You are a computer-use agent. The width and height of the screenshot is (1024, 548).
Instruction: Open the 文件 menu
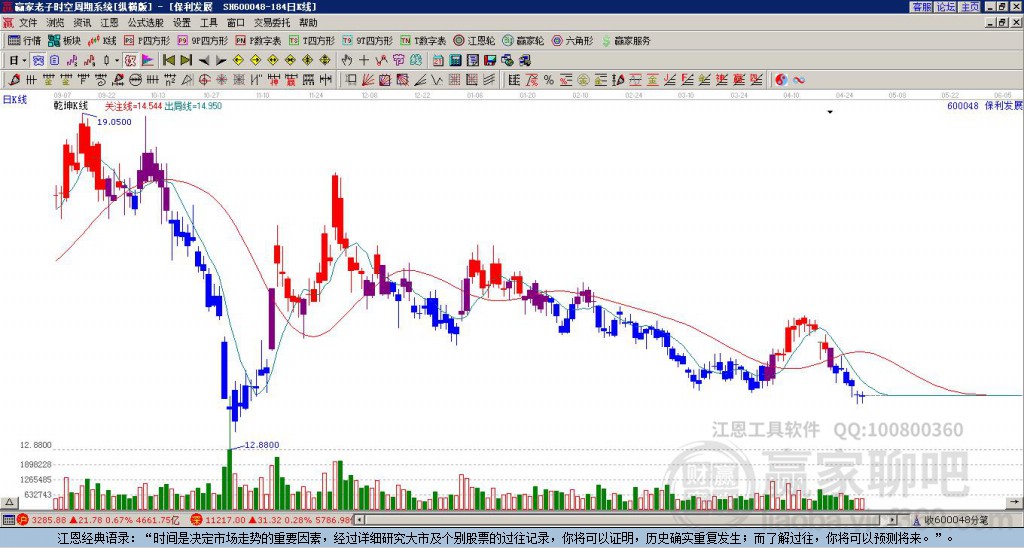28,23
